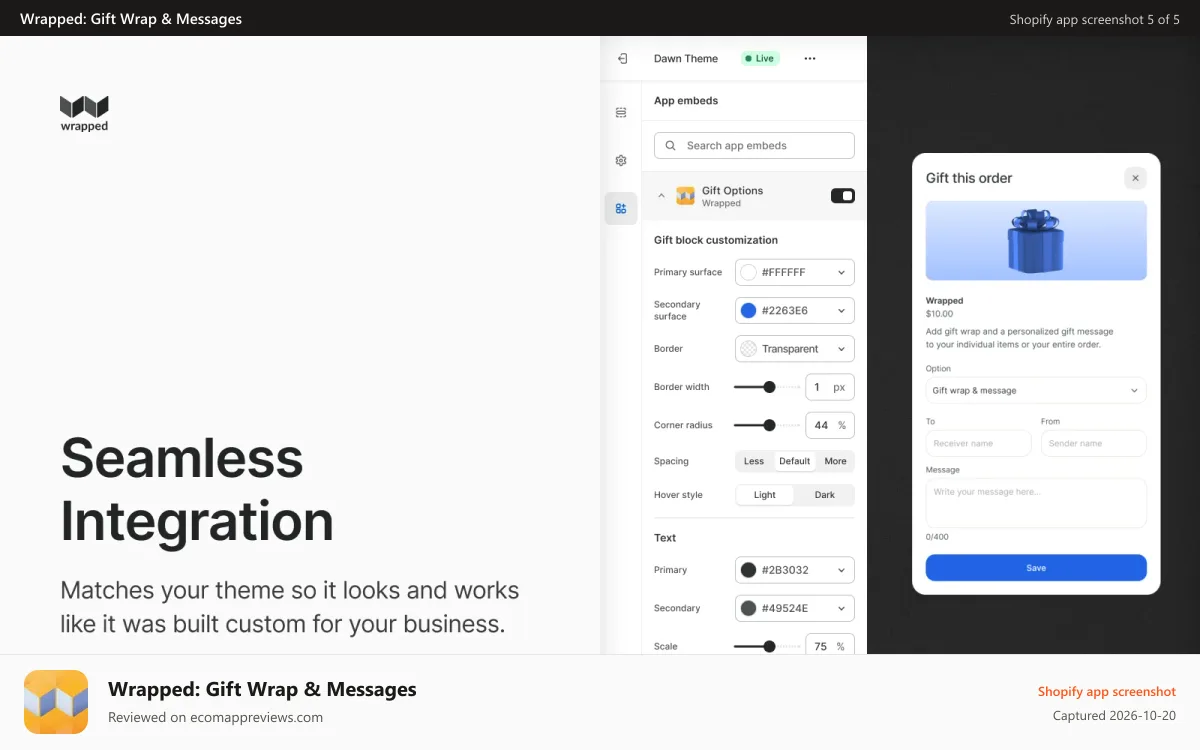
Task: Click the gray Text Secondary color swatch
Action: (x=748, y=608)
